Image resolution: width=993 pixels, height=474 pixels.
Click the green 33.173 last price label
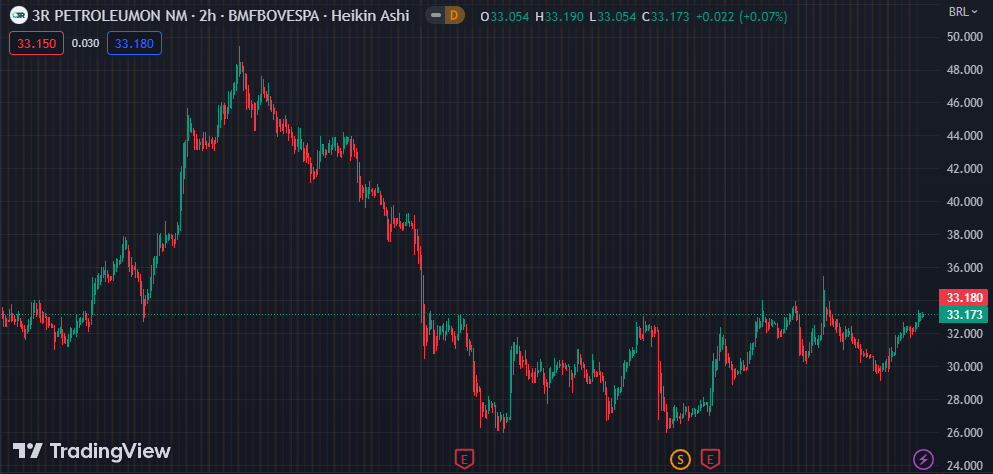[x=963, y=314]
